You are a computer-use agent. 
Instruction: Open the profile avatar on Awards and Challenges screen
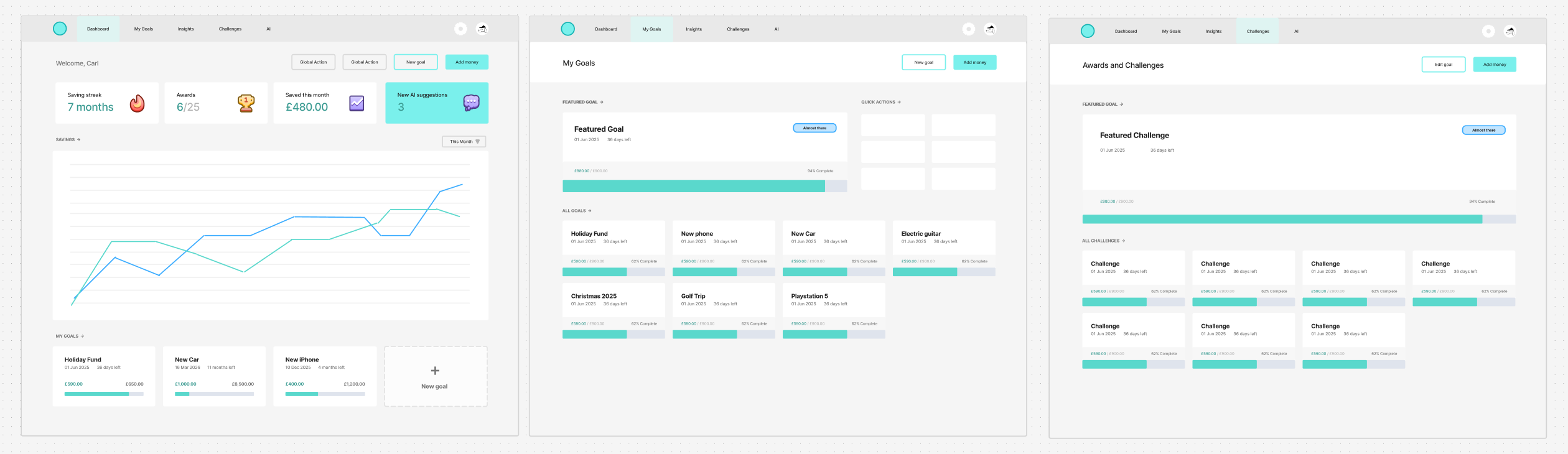point(1510,31)
